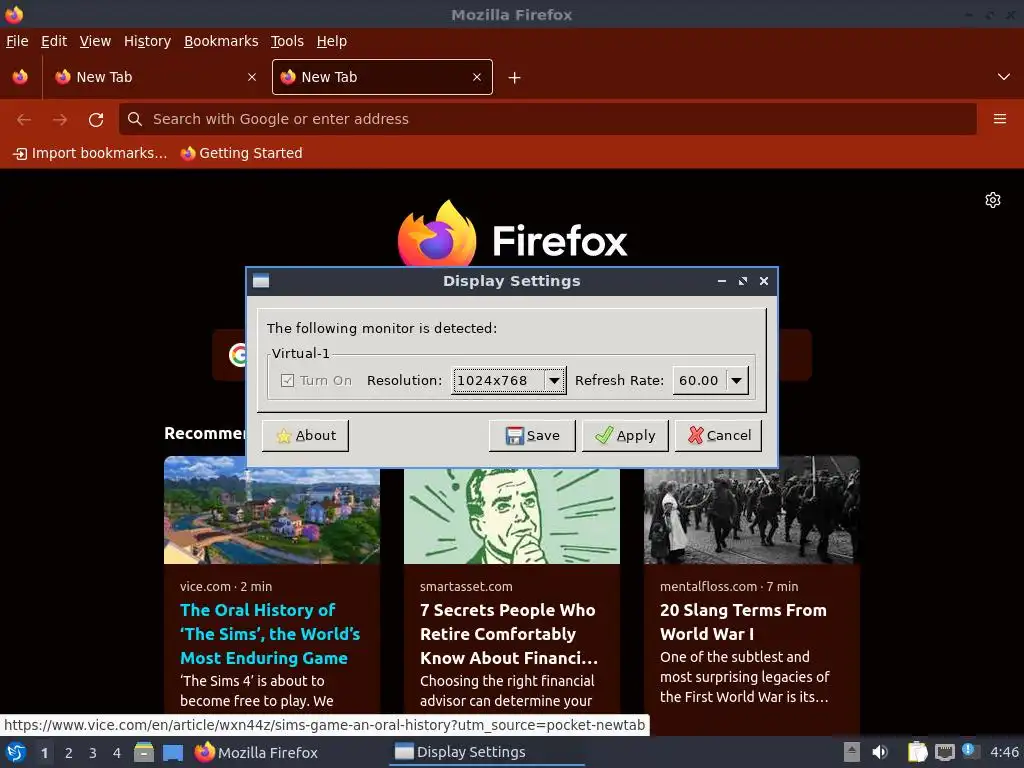Click the Firefox View pinned icon
This screenshot has height=768, width=1024.
point(20,77)
